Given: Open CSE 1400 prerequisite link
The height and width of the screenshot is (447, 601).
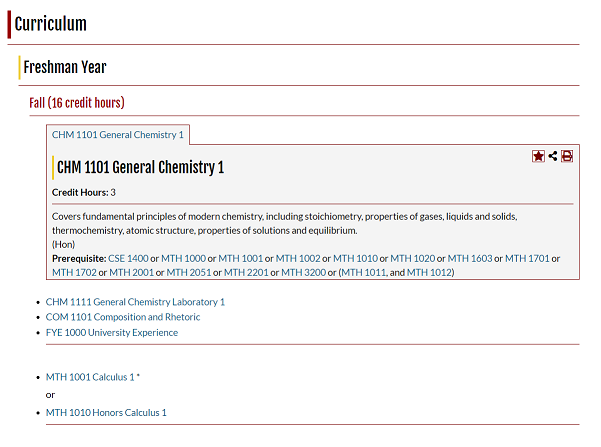Looking at the screenshot, I should point(128,258).
